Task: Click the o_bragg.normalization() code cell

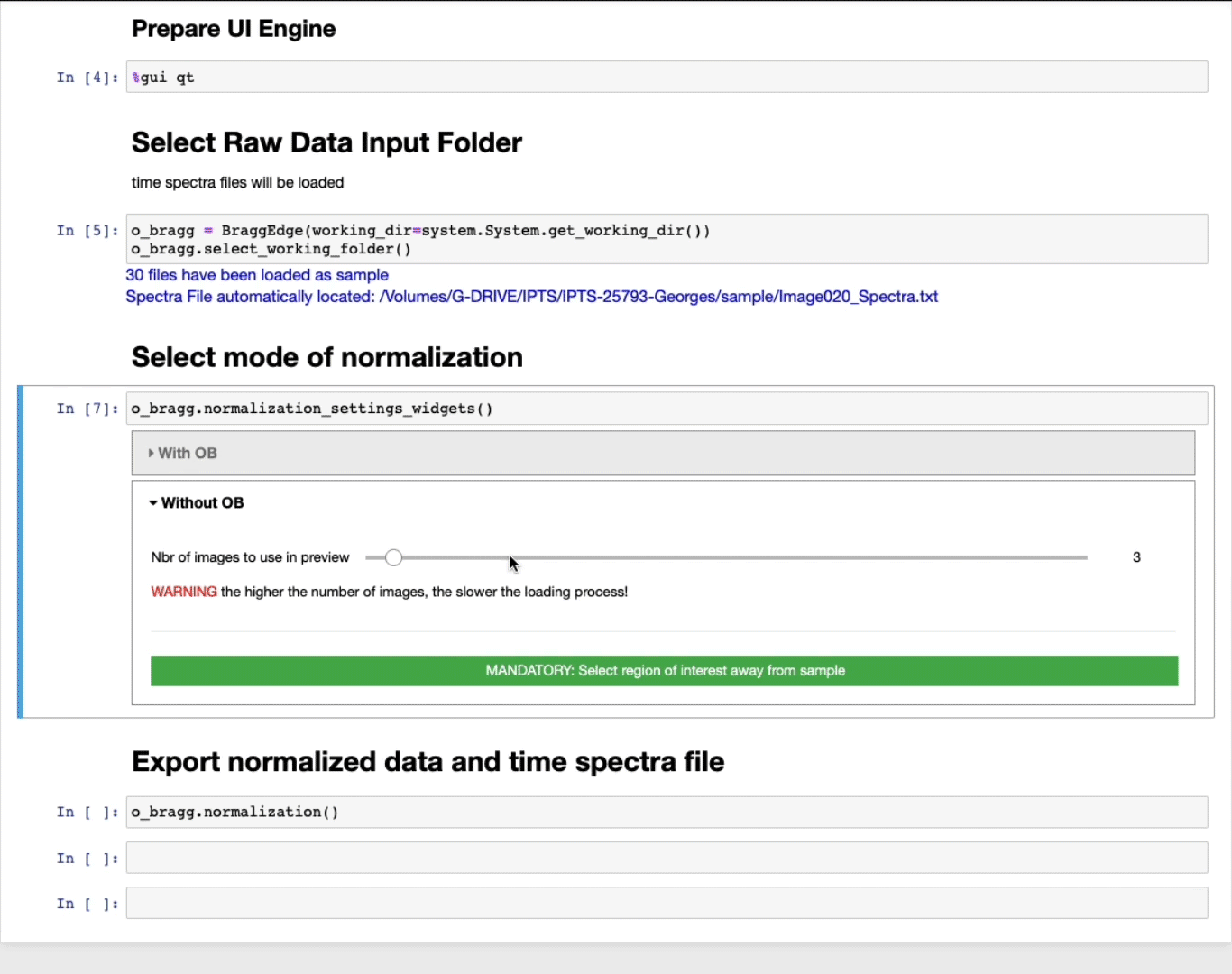Action: [666, 813]
